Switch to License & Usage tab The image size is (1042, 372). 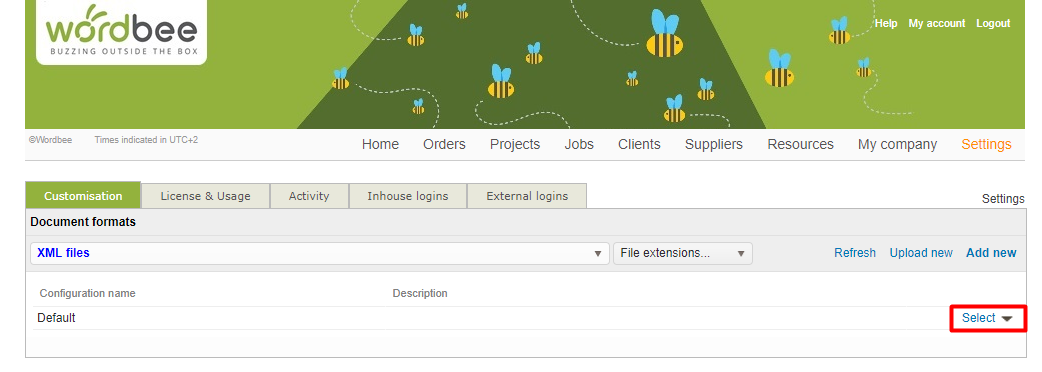click(205, 196)
